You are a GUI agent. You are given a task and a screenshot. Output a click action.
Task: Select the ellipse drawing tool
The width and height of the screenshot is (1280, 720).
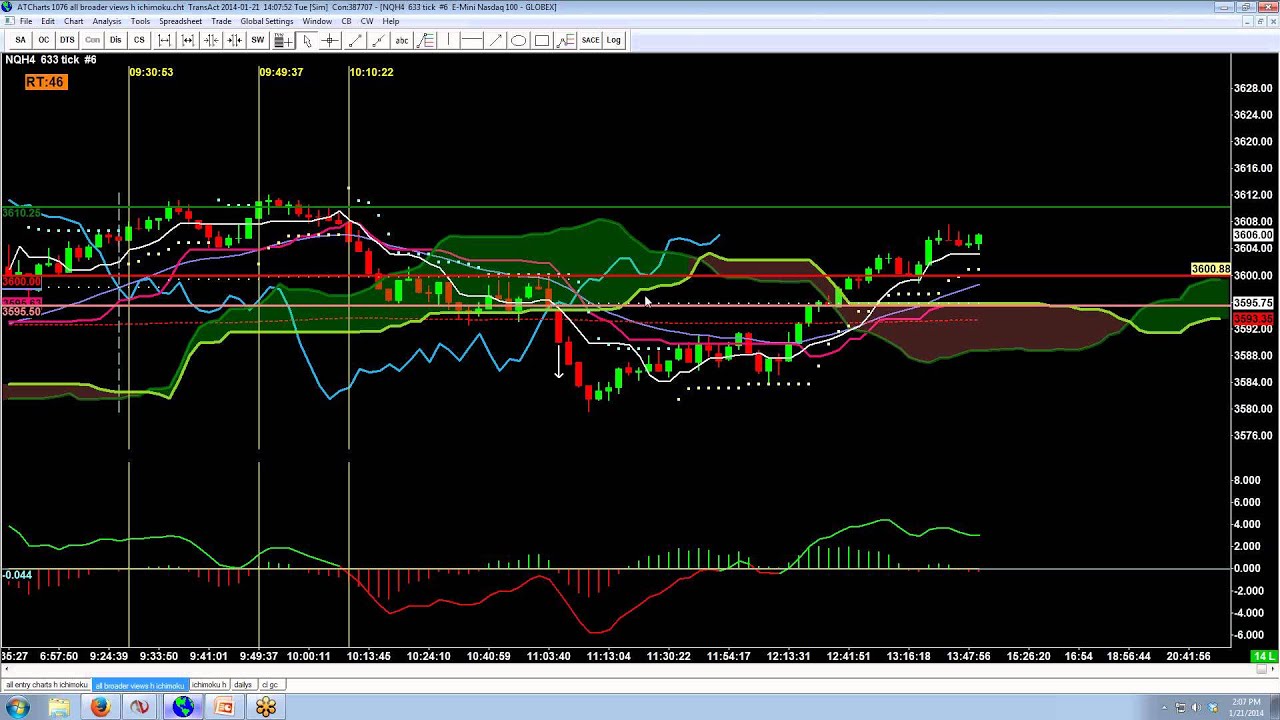519,40
